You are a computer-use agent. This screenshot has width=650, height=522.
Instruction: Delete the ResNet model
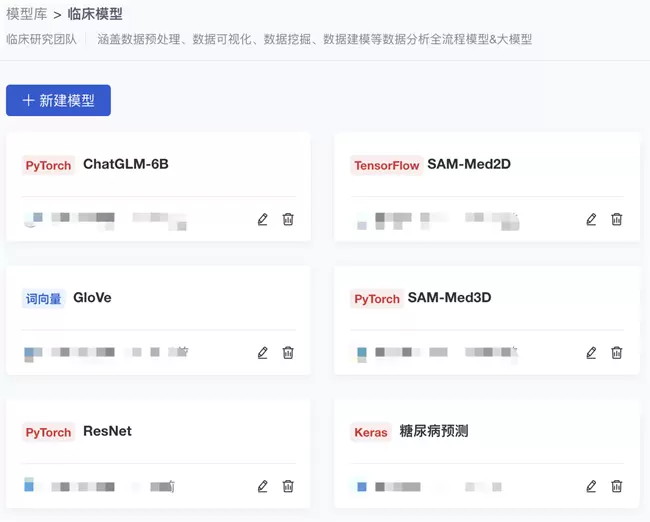click(x=288, y=486)
